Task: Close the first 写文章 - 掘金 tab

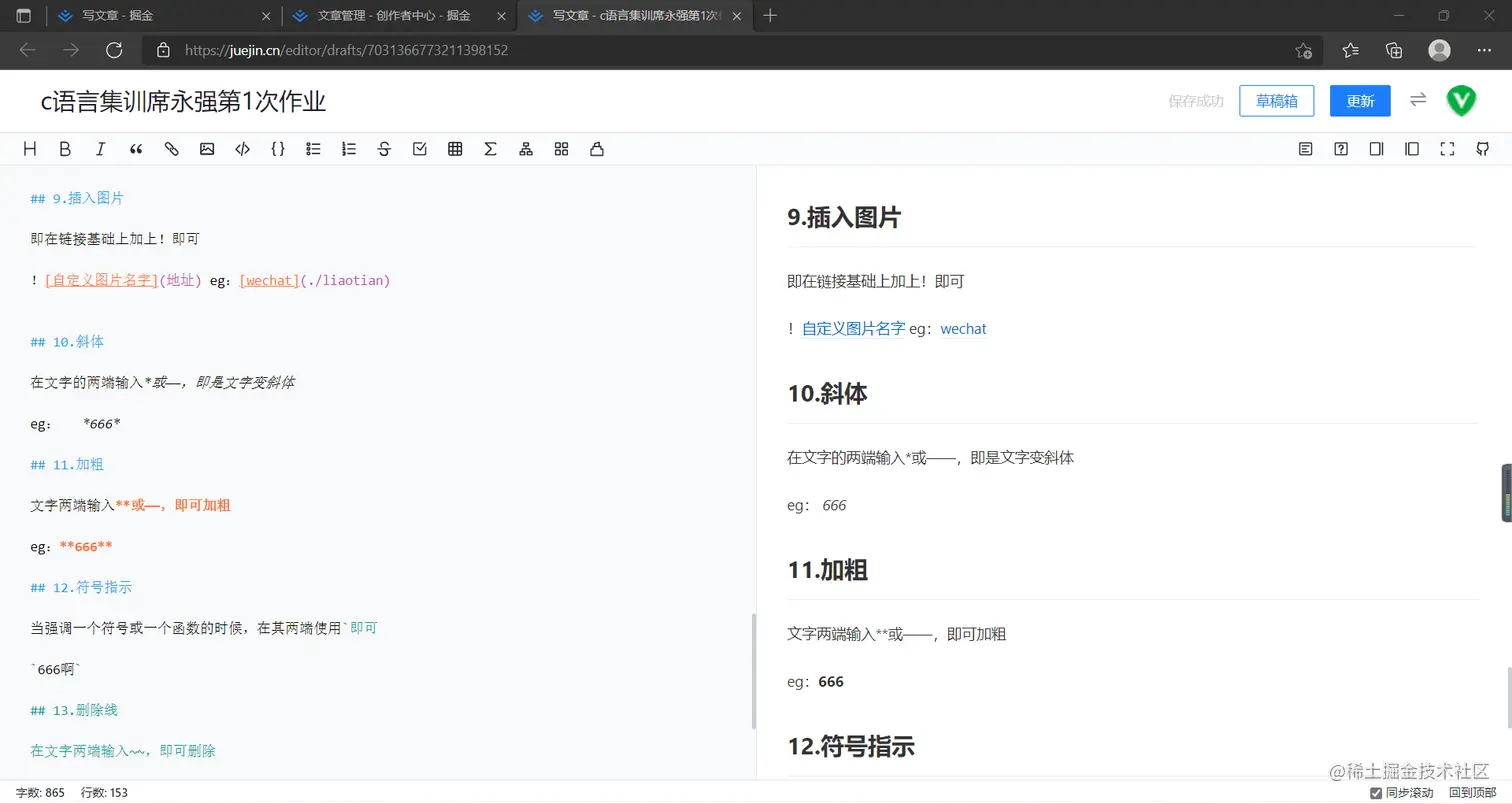Action: [x=266, y=16]
